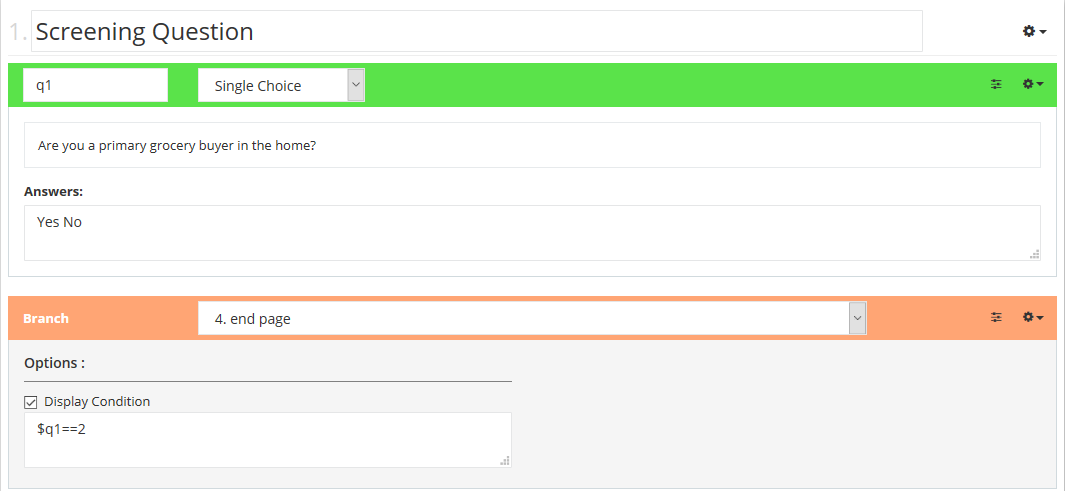The image size is (1065, 491).
Task: Open the q1 question gear menu
Action: click(1033, 85)
